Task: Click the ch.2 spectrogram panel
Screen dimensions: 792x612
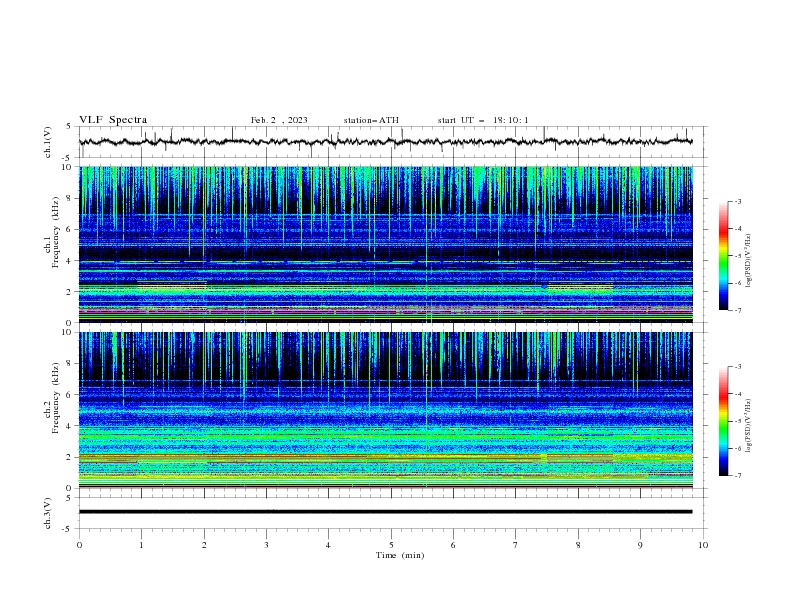Action: [386, 410]
